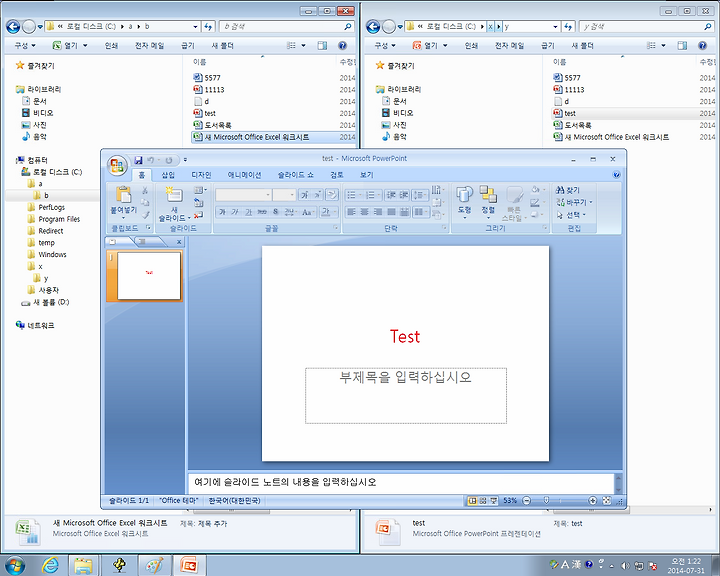The height and width of the screenshot is (576, 720).
Task: Click Back arrow in right Explorer window
Action: 373,27
